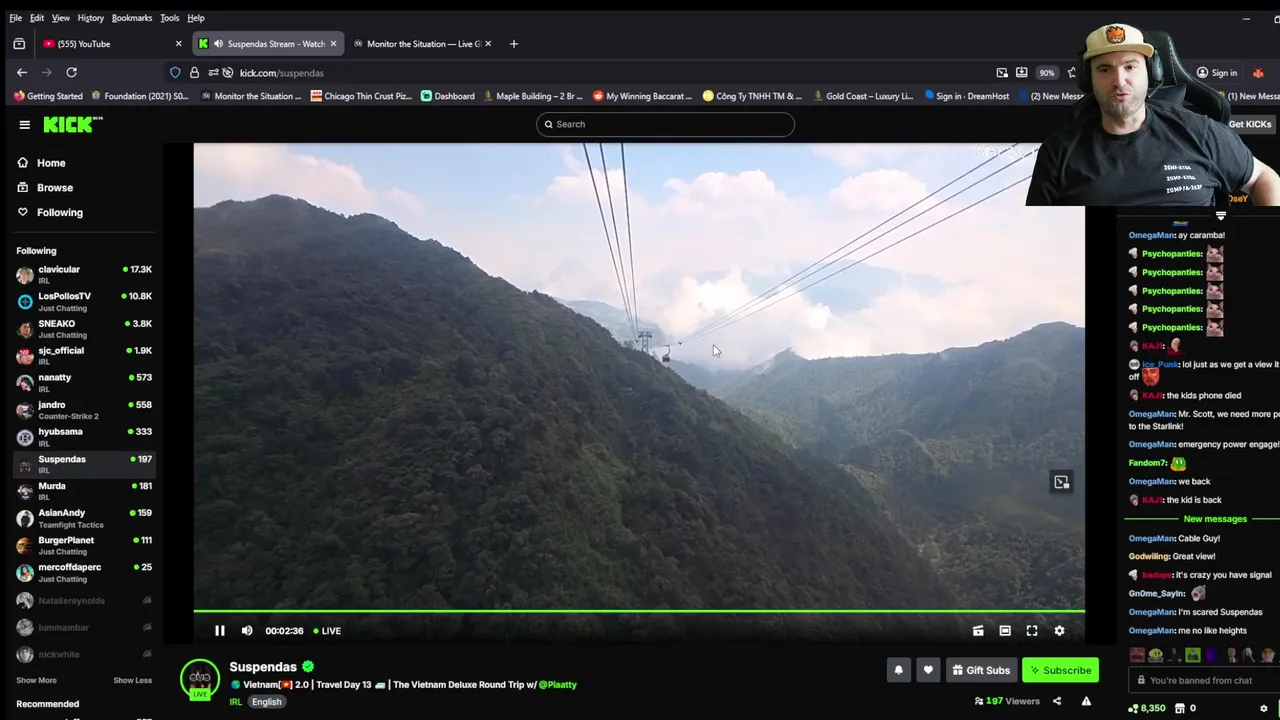Open the video player settings gear
The width and height of the screenshot is (1280, 720).
click(x=1059, y=631)
